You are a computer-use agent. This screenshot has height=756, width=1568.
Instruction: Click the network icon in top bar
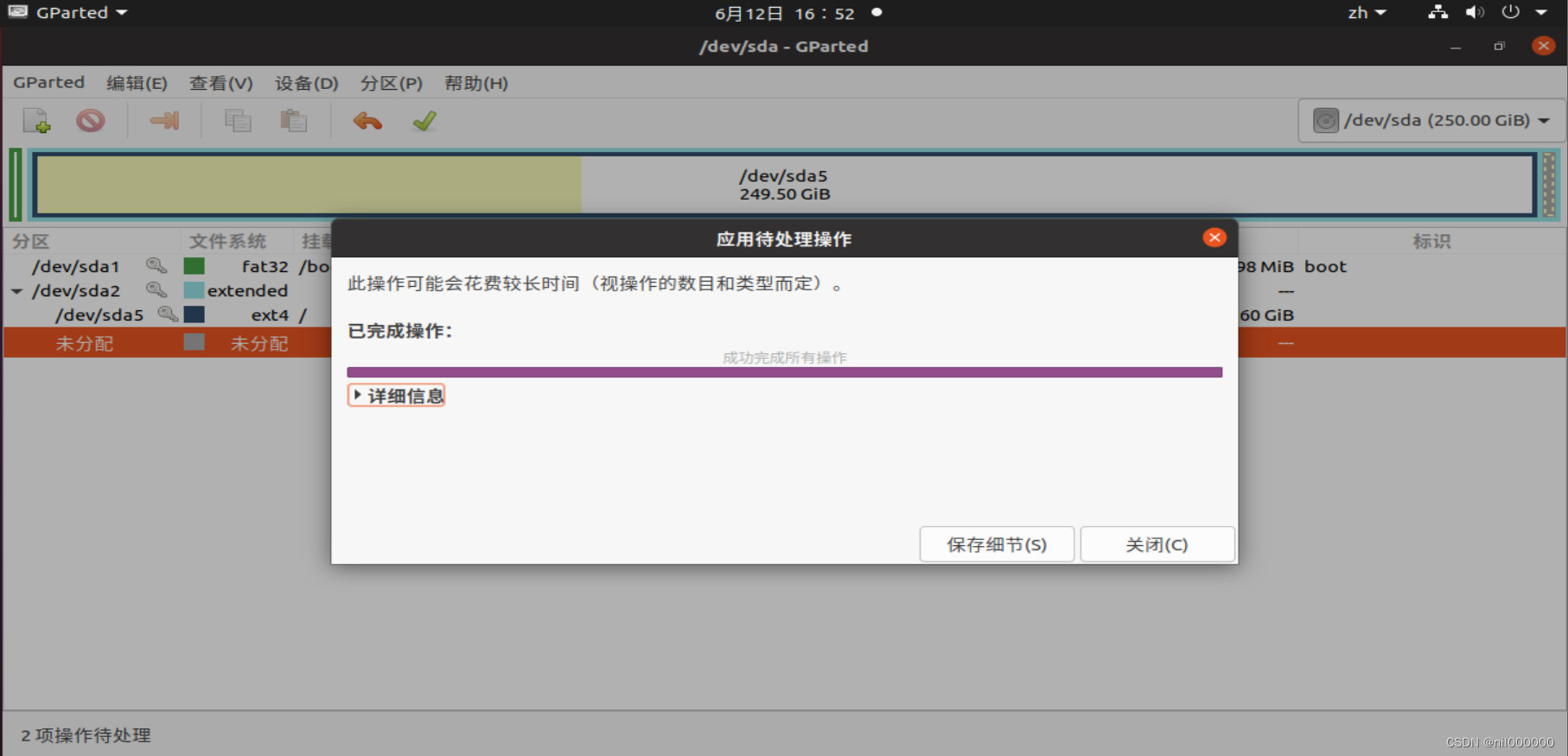1438,12
